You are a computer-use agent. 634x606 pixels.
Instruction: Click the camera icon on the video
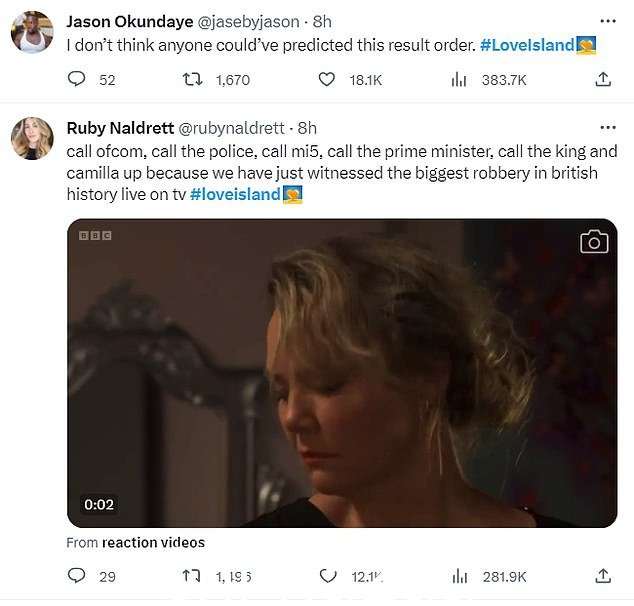(594, 242)
